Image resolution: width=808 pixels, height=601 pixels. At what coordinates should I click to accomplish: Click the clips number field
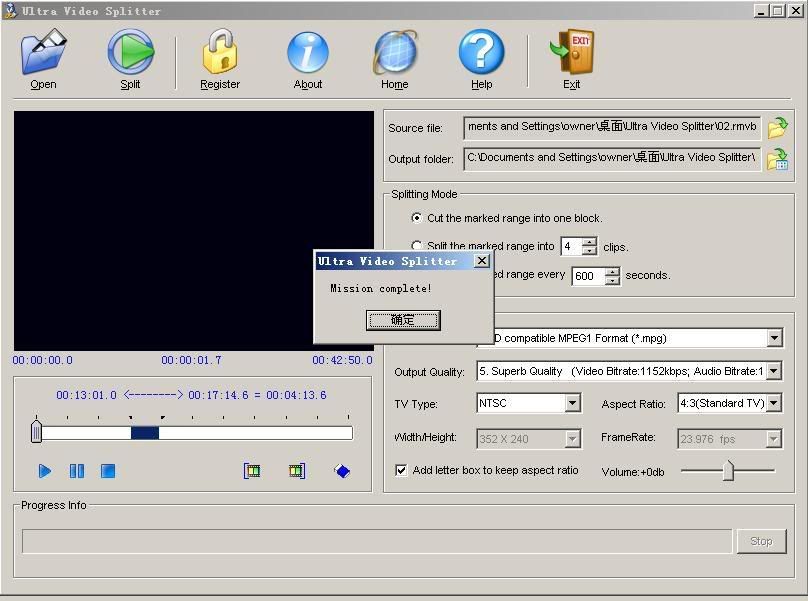571,246
